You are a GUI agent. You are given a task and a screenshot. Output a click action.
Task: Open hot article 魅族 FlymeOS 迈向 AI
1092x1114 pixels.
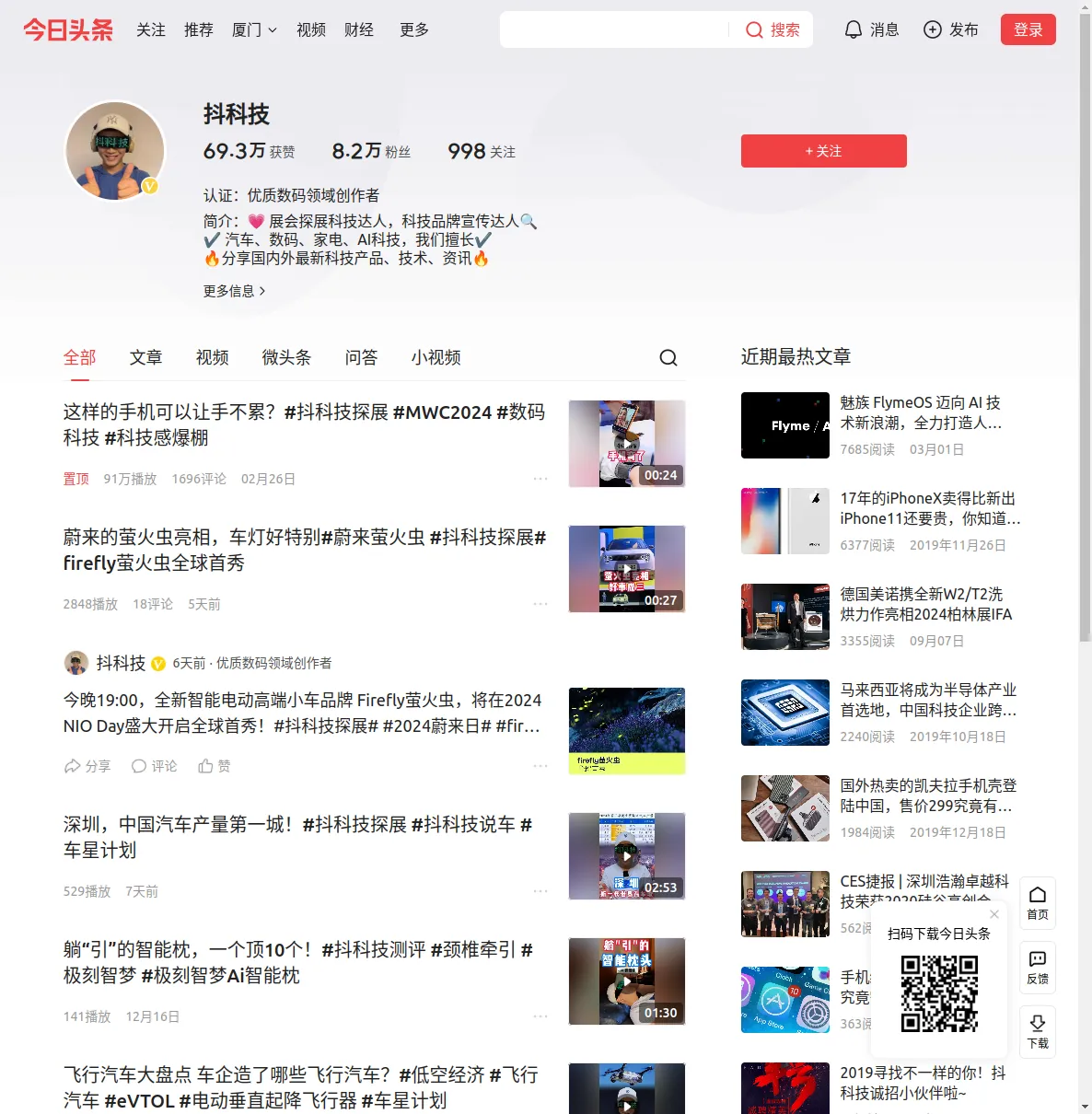coord(922,412)
